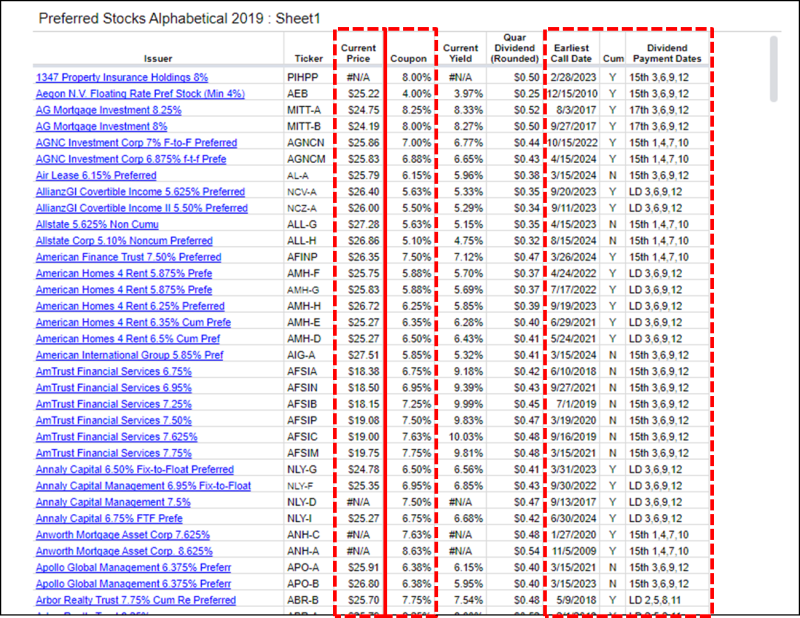Open the 1347 Property Insurance Holdings 8% link
This screenshot has width=800, height=618.
coord(122,78)
